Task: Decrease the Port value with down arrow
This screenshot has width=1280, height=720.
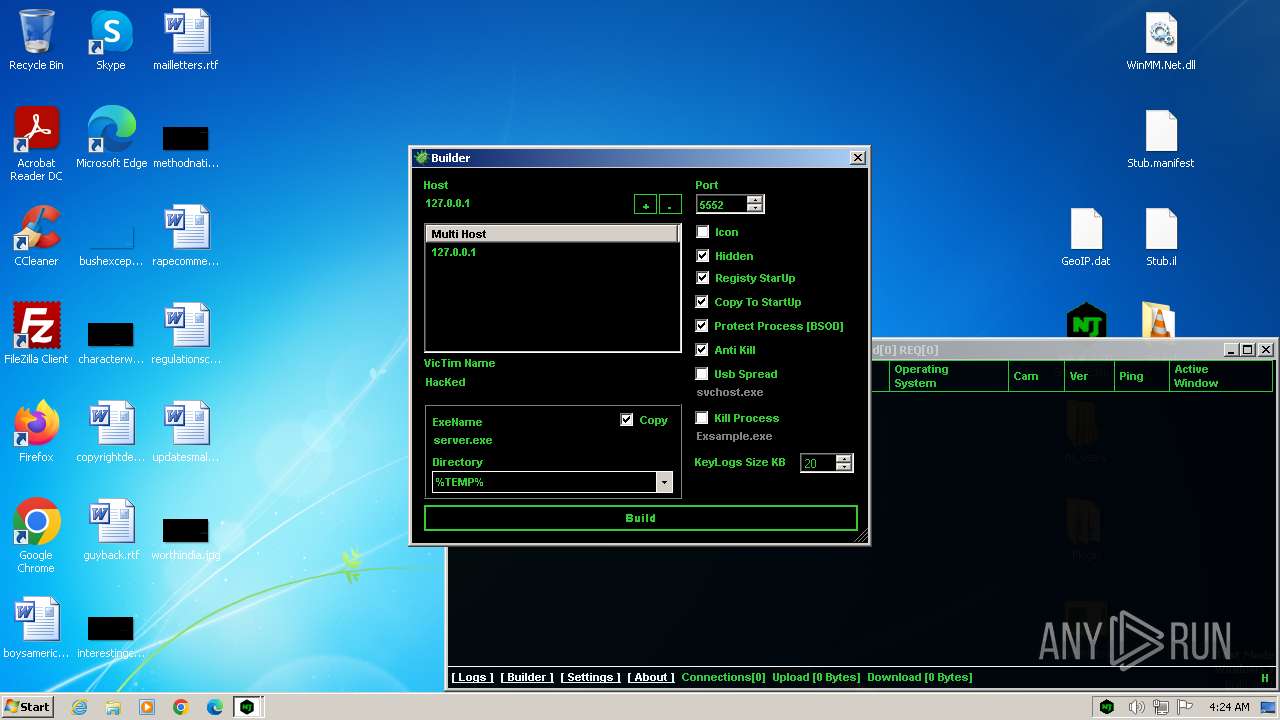Action: coord(755,208)
